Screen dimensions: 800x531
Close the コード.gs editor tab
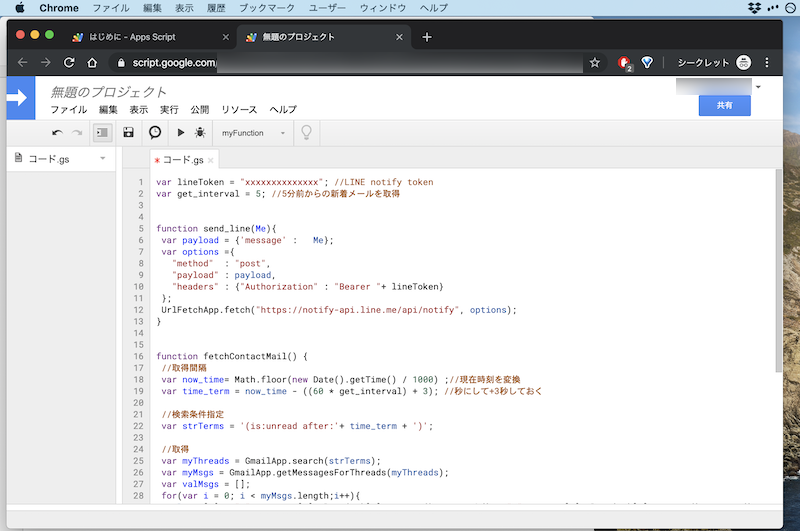(x=211, y=160)
